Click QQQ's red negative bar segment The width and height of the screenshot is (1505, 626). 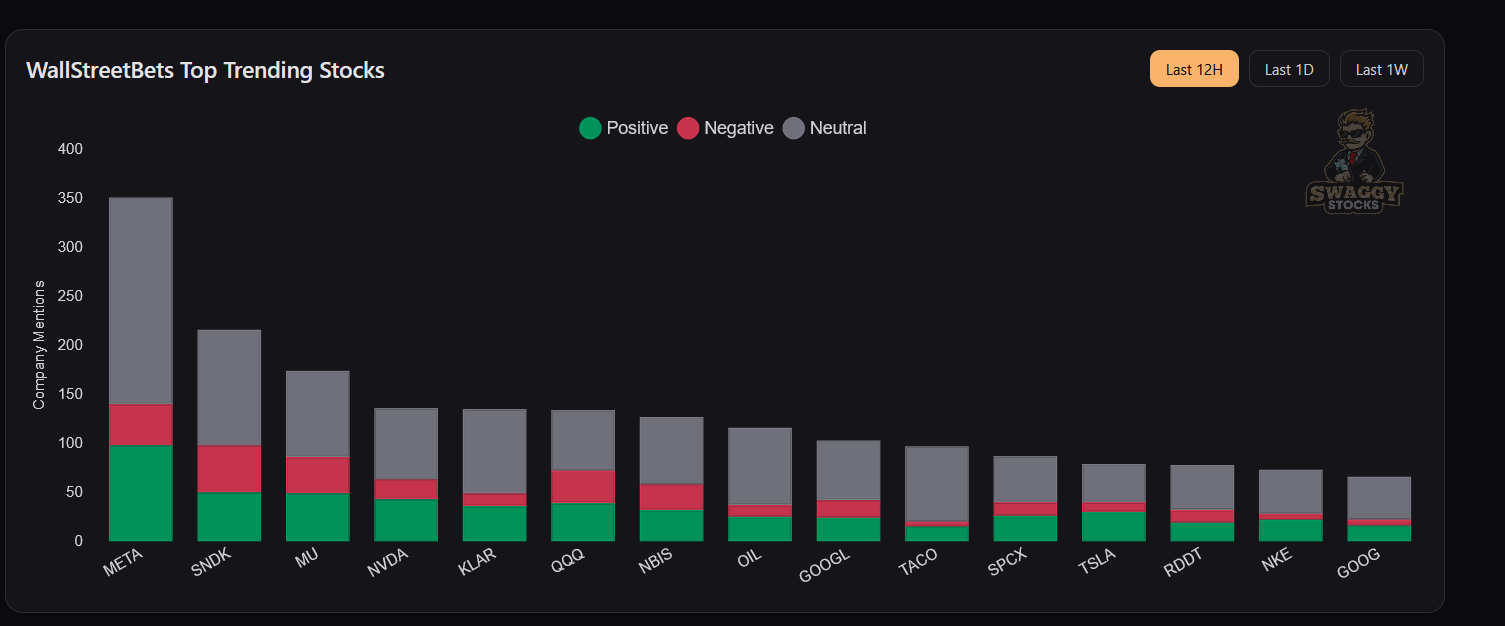coord(583,487)
